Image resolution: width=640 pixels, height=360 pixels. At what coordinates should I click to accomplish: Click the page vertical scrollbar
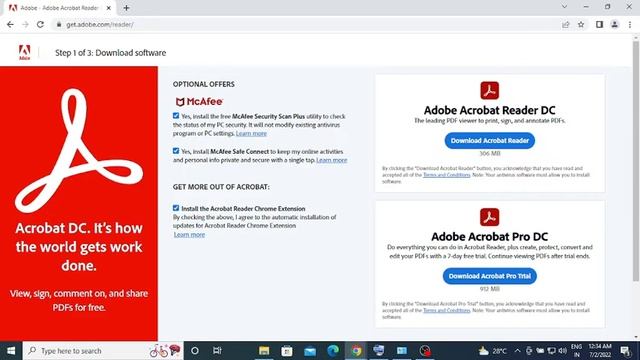(636, 161)
